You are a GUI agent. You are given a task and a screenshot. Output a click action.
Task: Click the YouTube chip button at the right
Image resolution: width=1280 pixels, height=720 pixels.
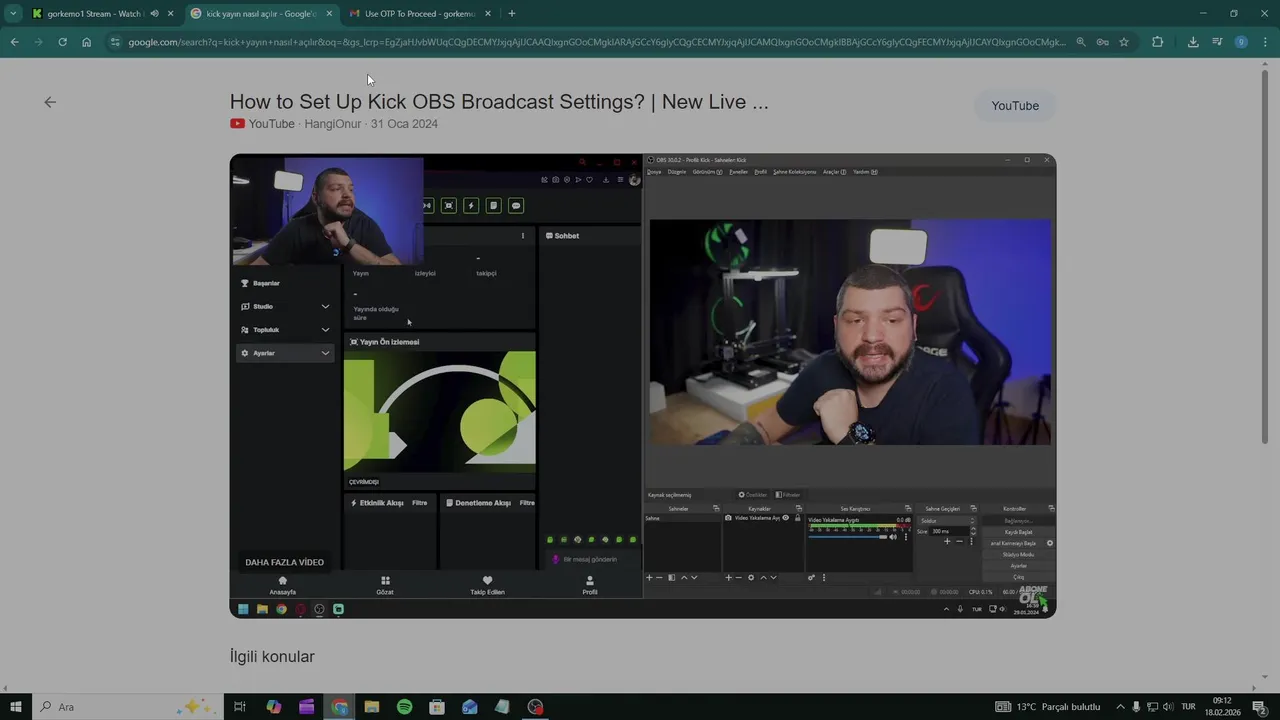pyautogui.click(x=1015, y=106)
